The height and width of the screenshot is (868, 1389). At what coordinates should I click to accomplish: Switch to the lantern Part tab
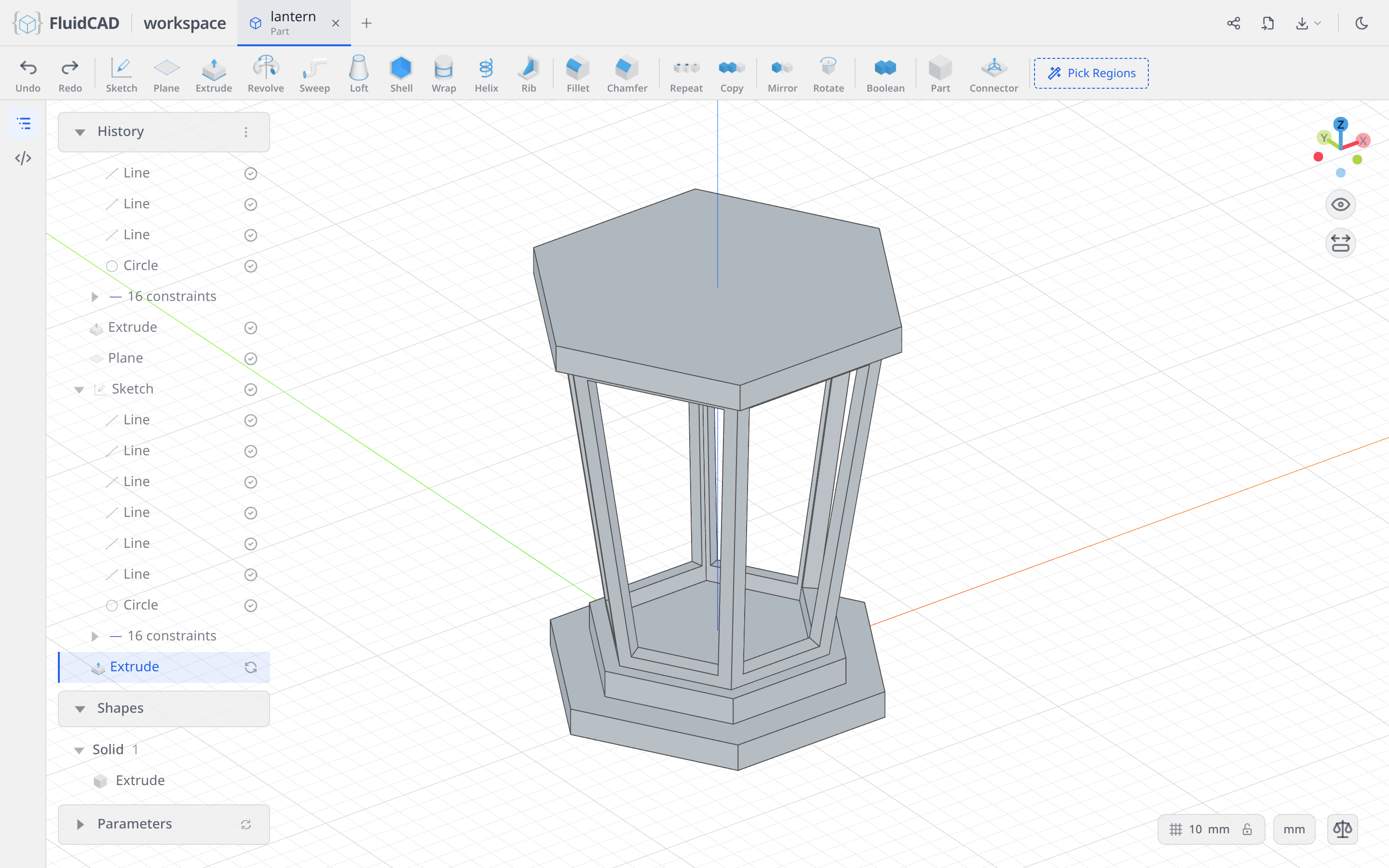pos(294,23)
